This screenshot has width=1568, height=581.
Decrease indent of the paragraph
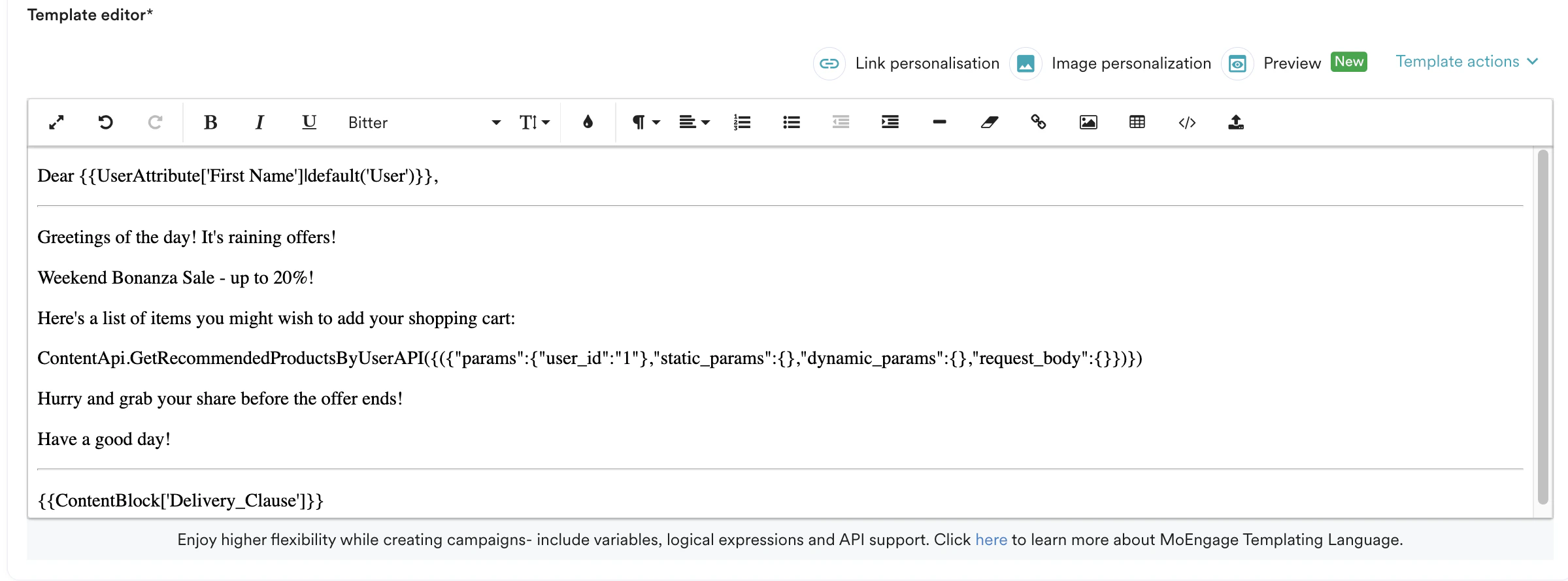pos(841,122)
